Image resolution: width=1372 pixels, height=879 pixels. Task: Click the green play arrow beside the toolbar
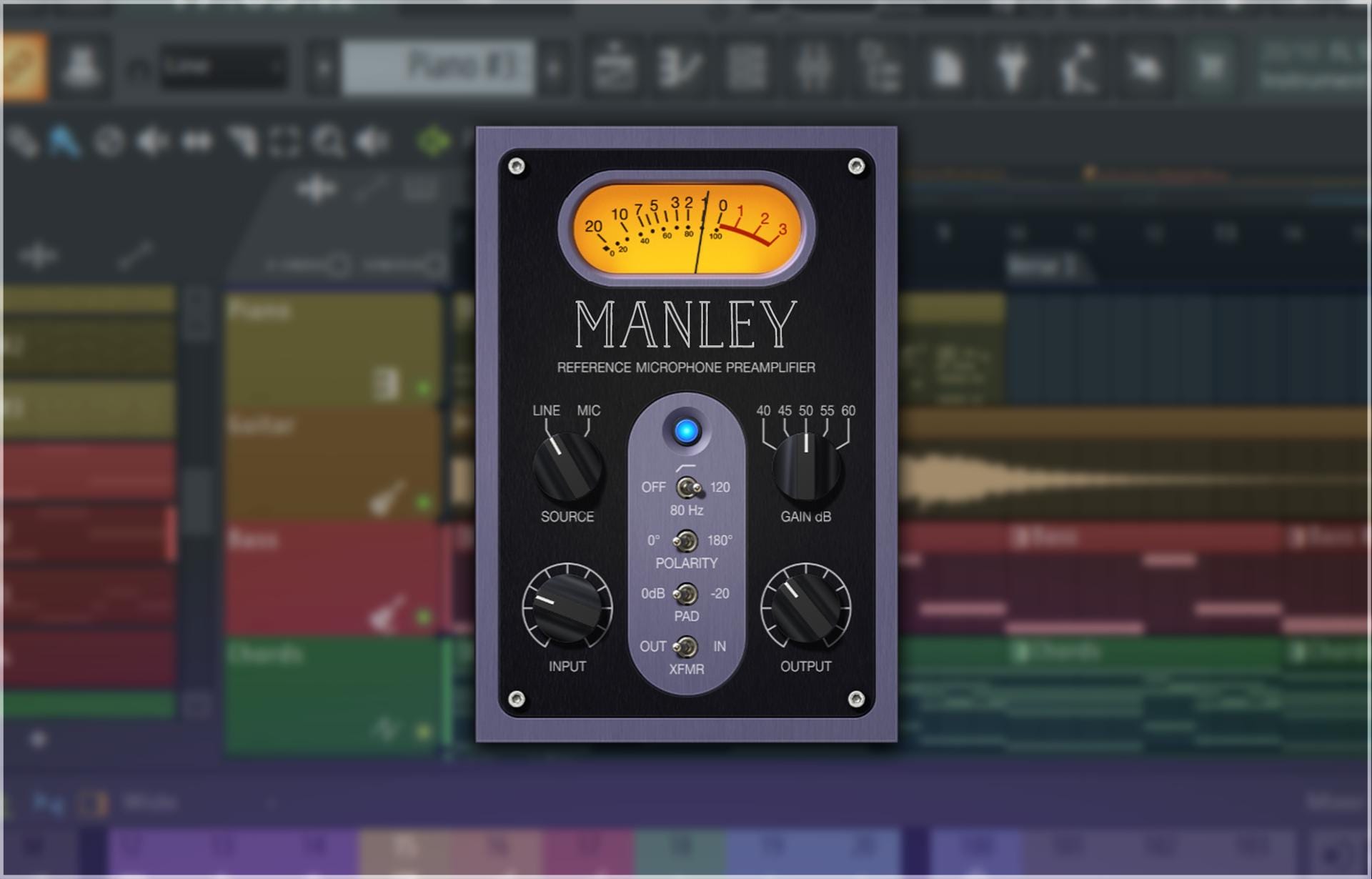coord(434,141)
